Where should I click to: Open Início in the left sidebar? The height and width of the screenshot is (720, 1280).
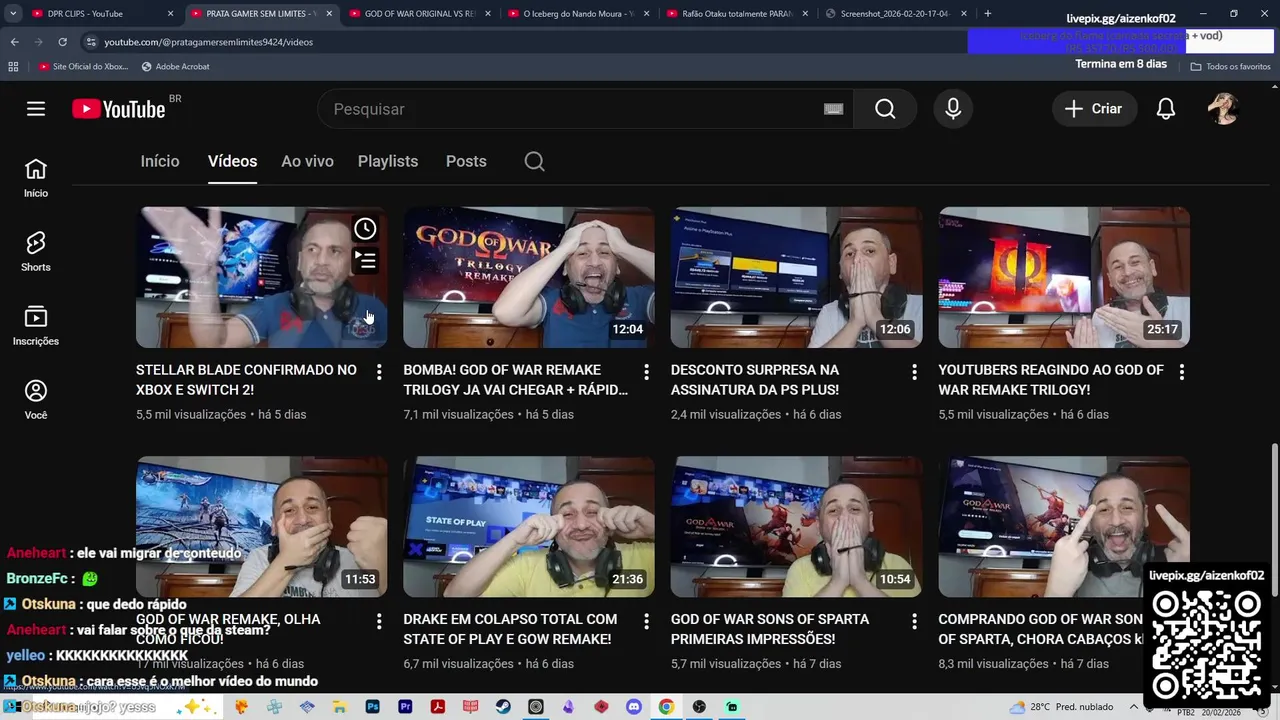click(36, 179)
